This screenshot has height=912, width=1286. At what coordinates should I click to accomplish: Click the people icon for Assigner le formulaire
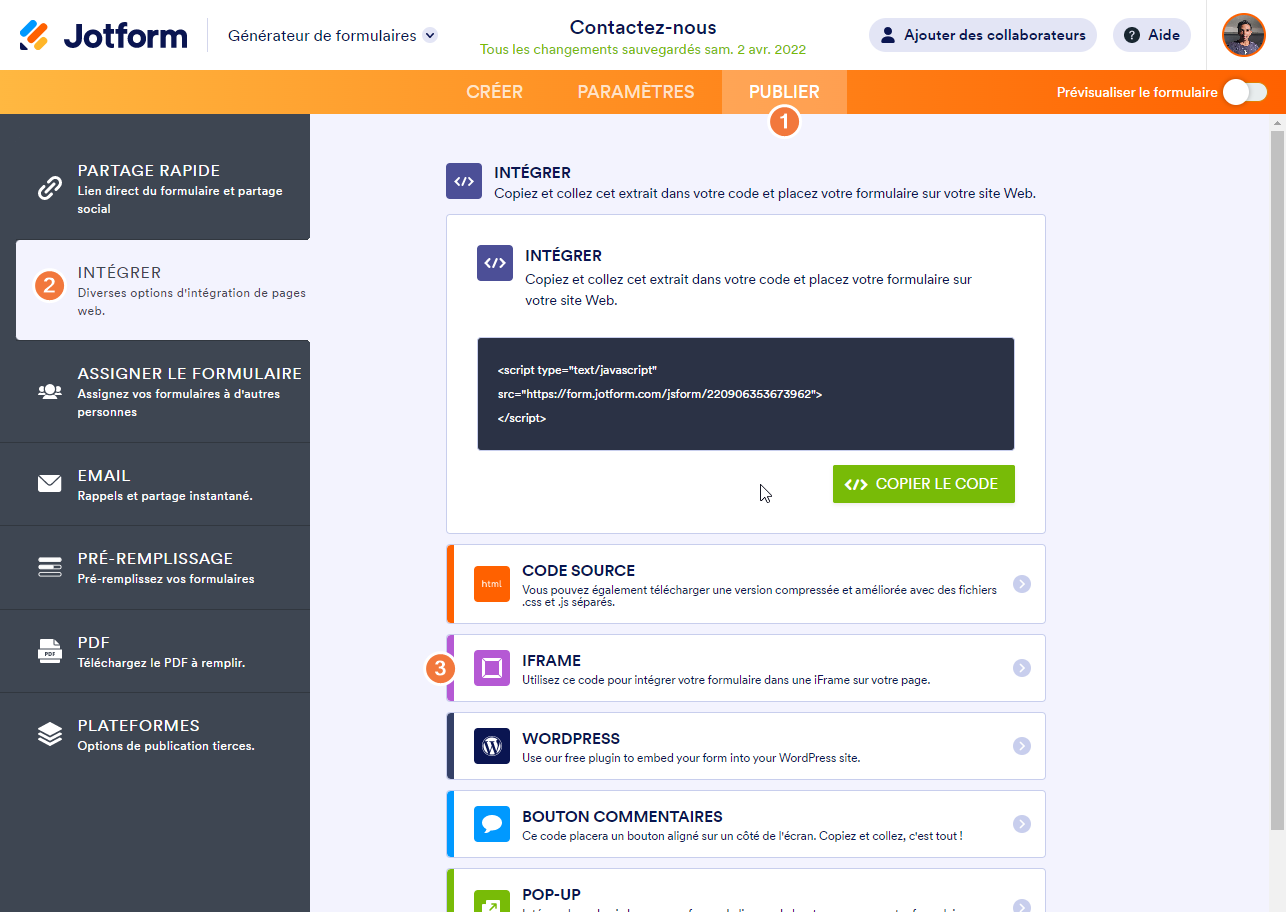50,392
